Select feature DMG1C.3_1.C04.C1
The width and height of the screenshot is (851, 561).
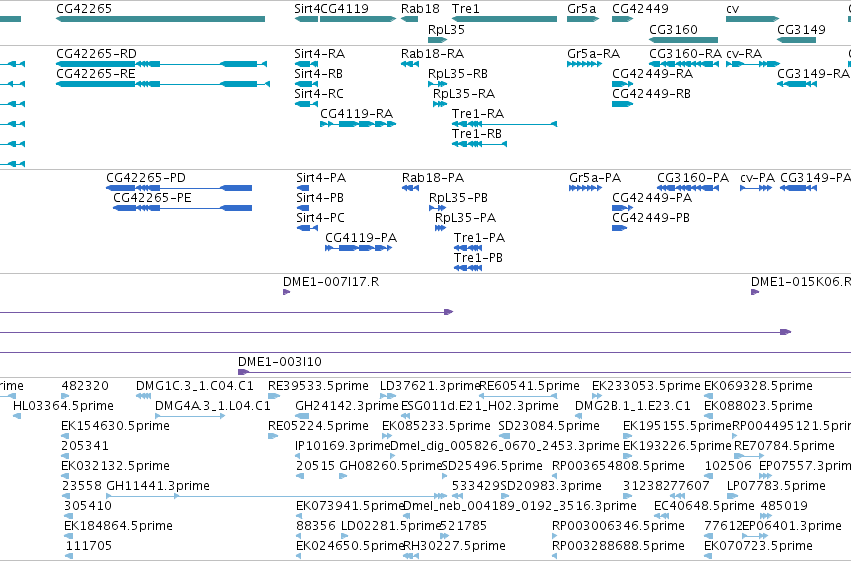(x=143, y=396)
